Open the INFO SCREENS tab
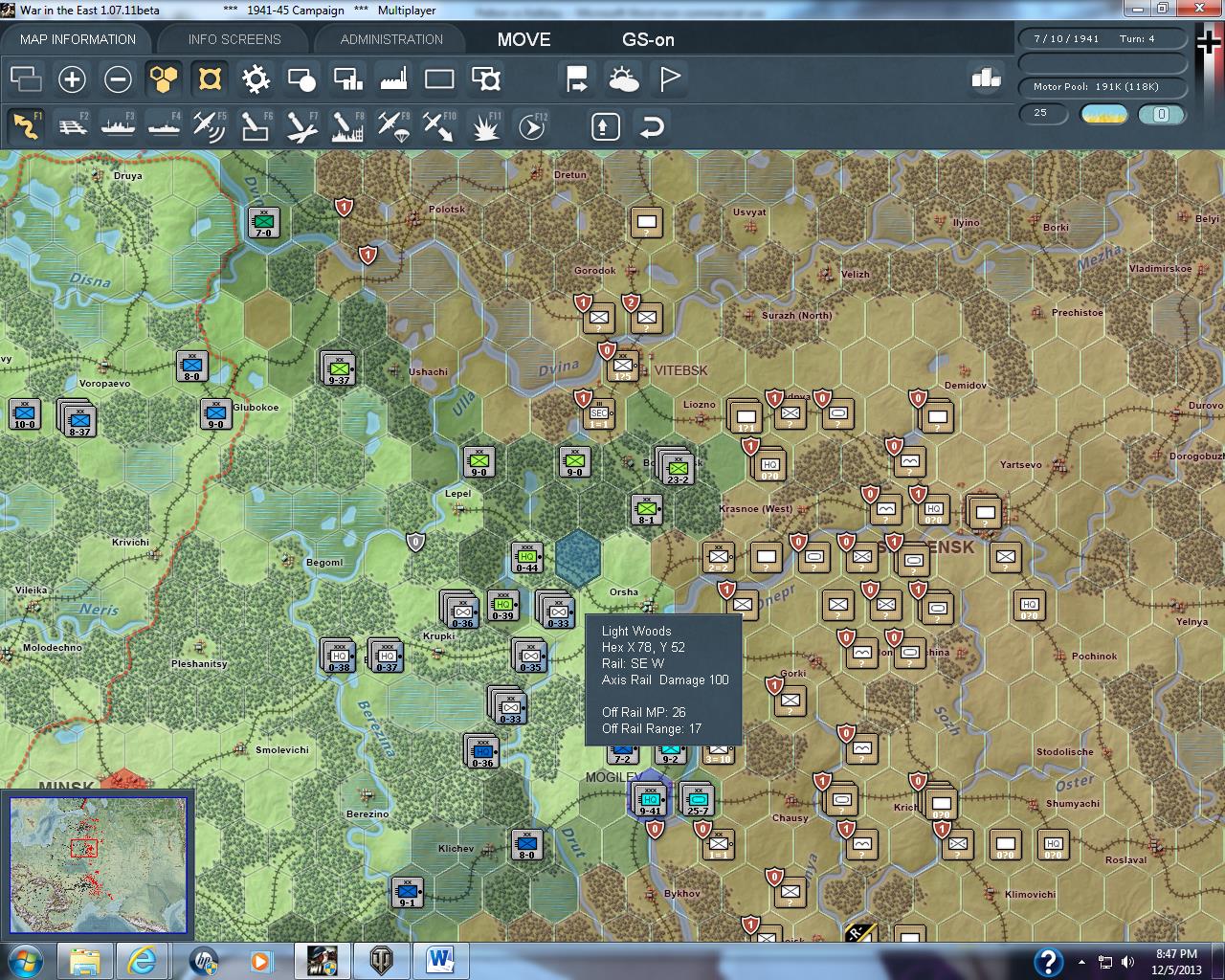 click(x=234, y=39)
